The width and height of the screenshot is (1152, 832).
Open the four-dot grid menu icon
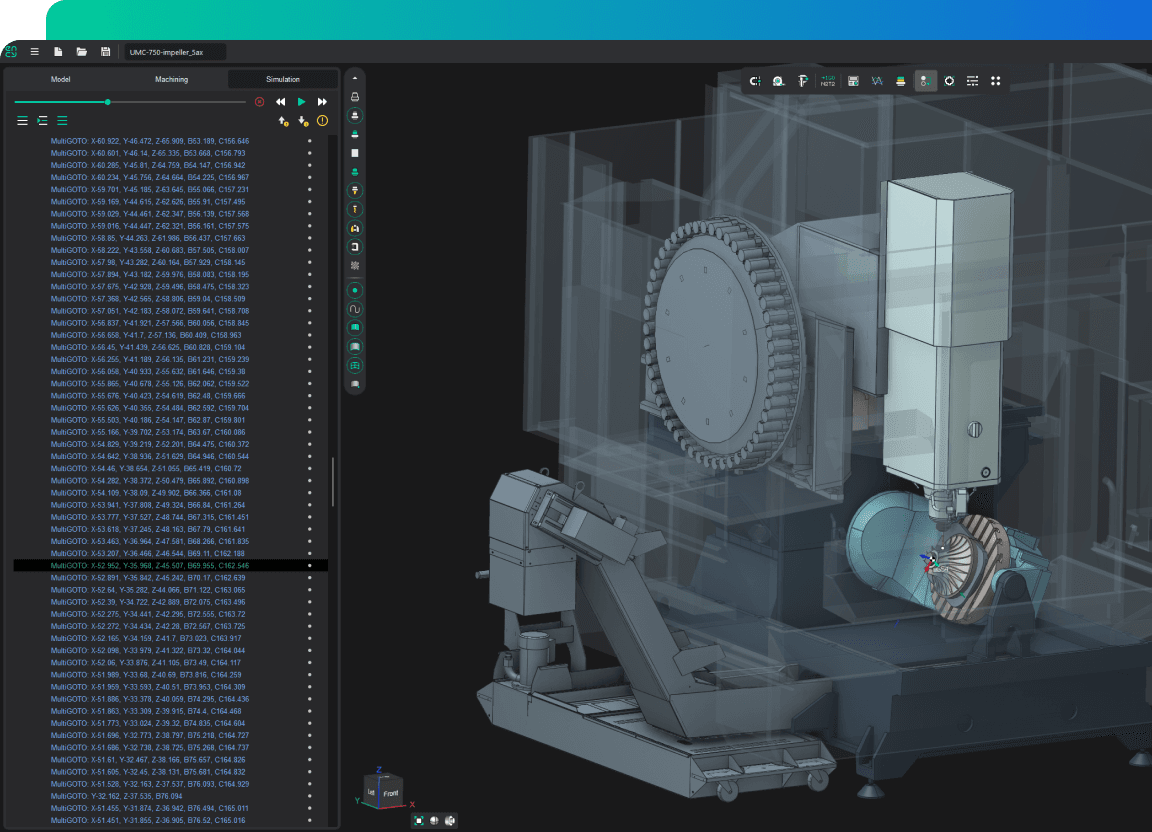coord(996,81)
